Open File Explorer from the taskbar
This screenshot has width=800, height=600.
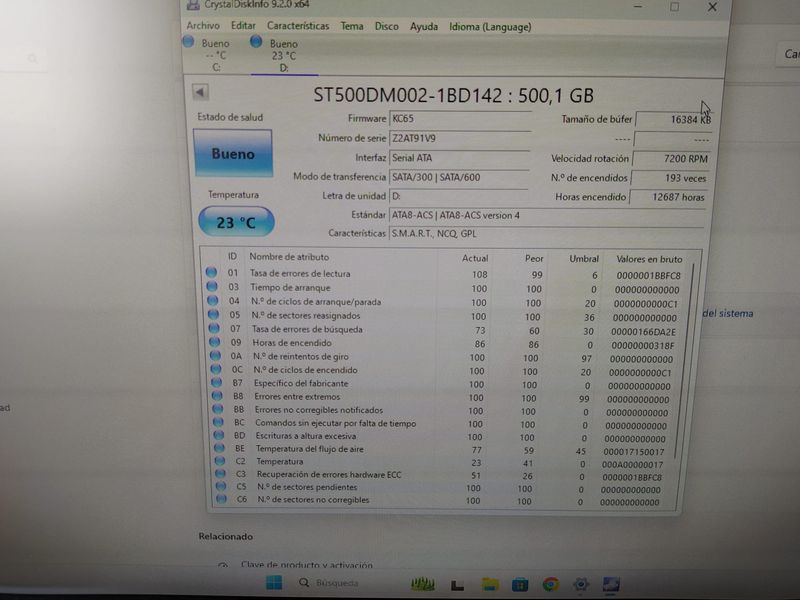pos(490,584)
